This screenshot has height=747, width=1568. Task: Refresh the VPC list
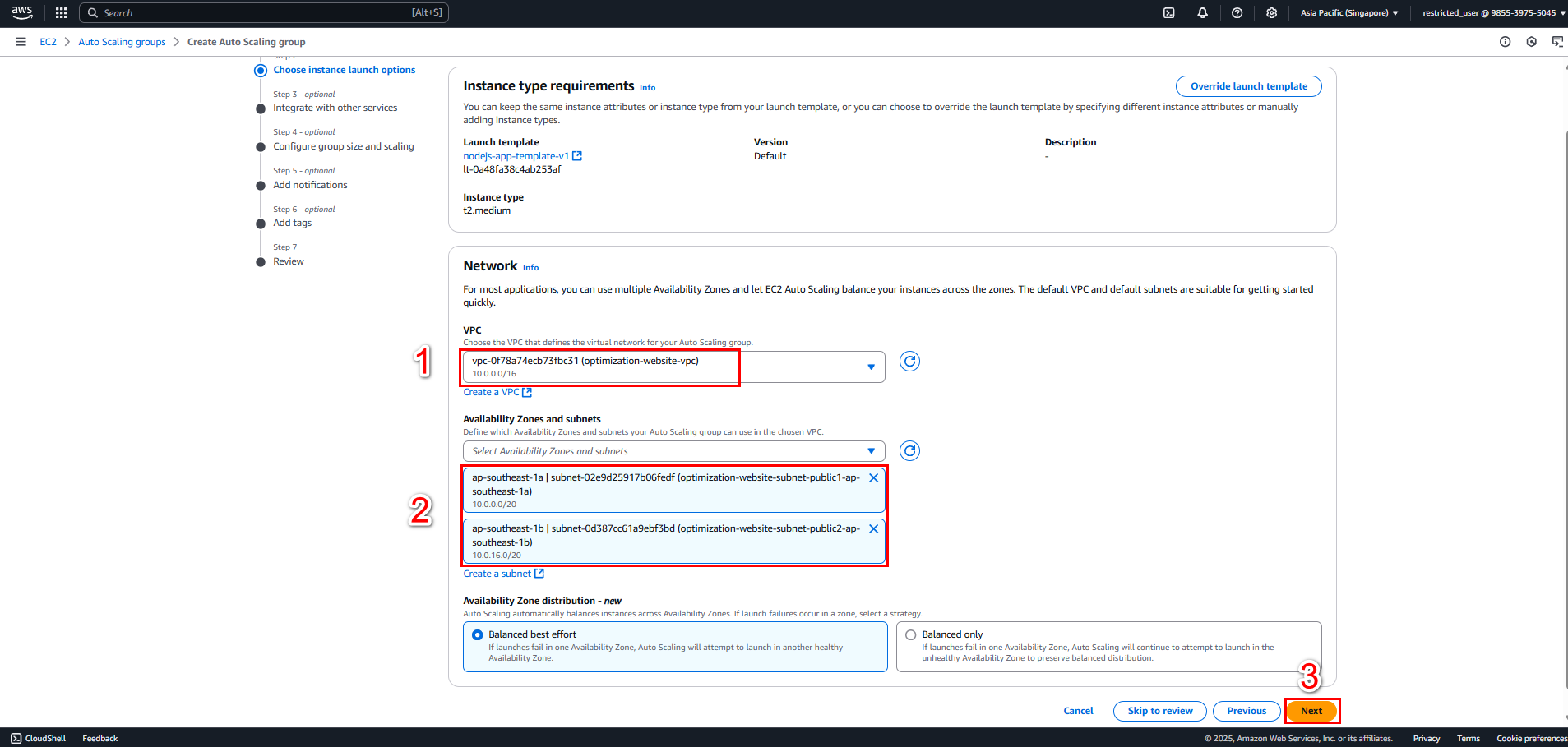[x=909, y=362]
